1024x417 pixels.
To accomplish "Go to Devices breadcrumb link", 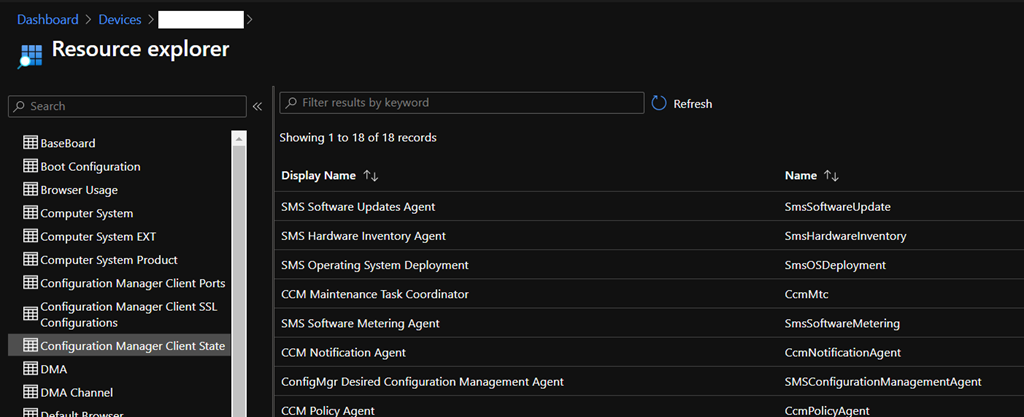I will (x=119, y=19).
